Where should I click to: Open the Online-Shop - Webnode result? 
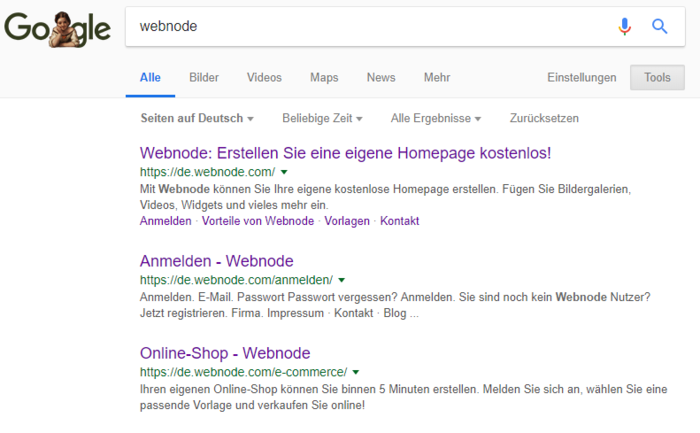[225, 353]
